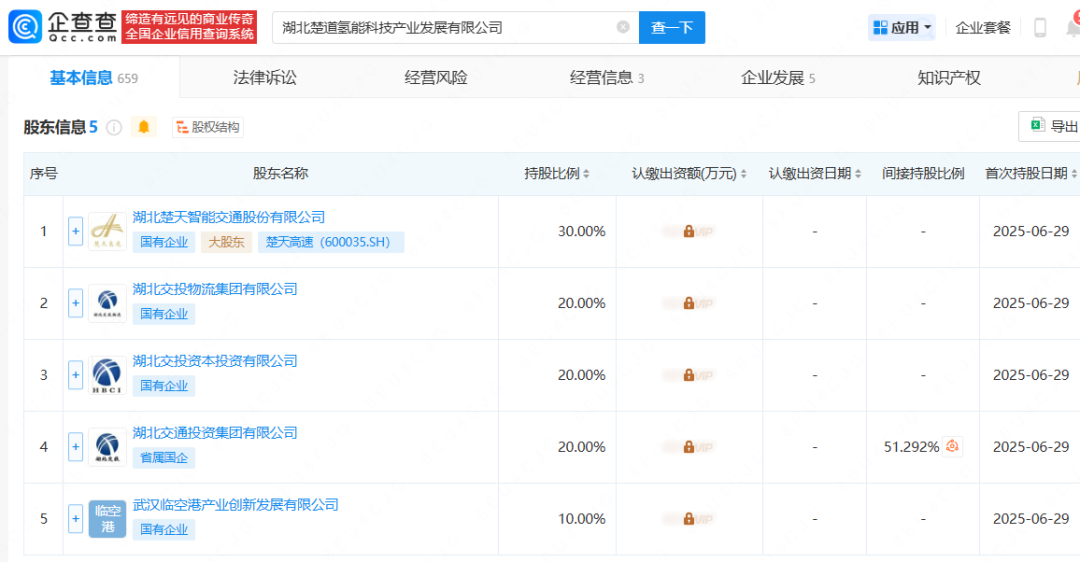Click 省属国企 tag under 湖北交通投资集团
1080x562 pixels.
point(164,457)
